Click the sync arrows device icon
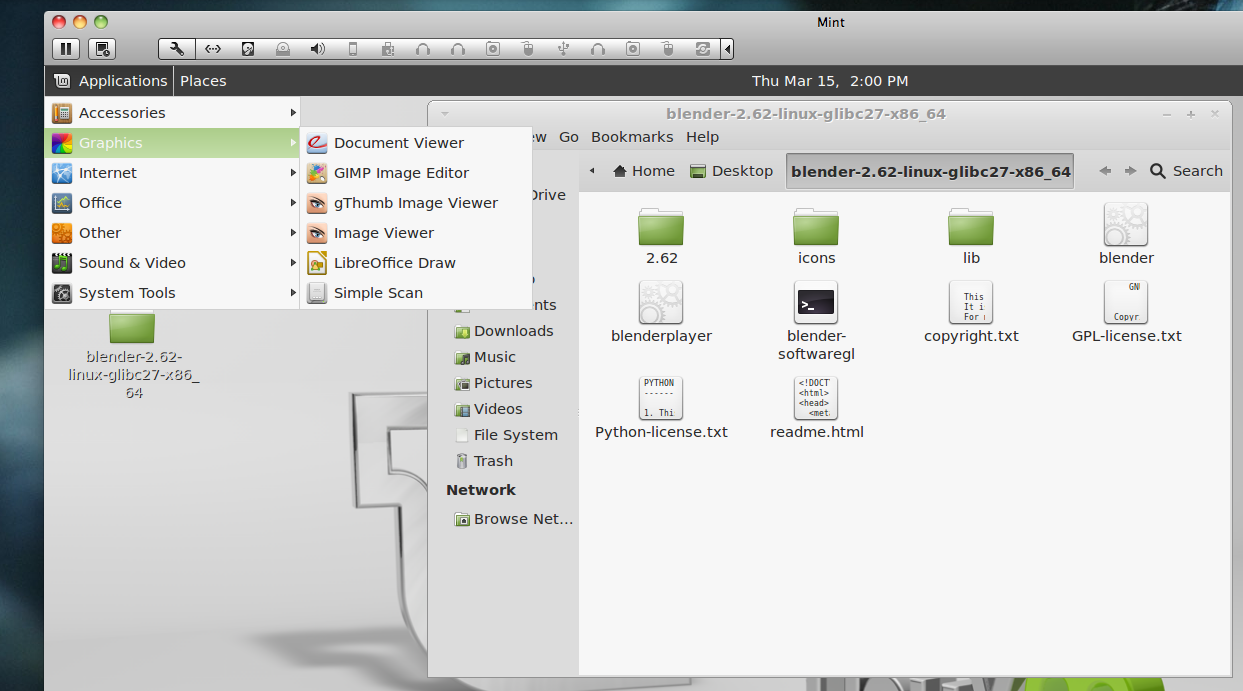This screenshot has width=1243, height=691. (703, 48)
